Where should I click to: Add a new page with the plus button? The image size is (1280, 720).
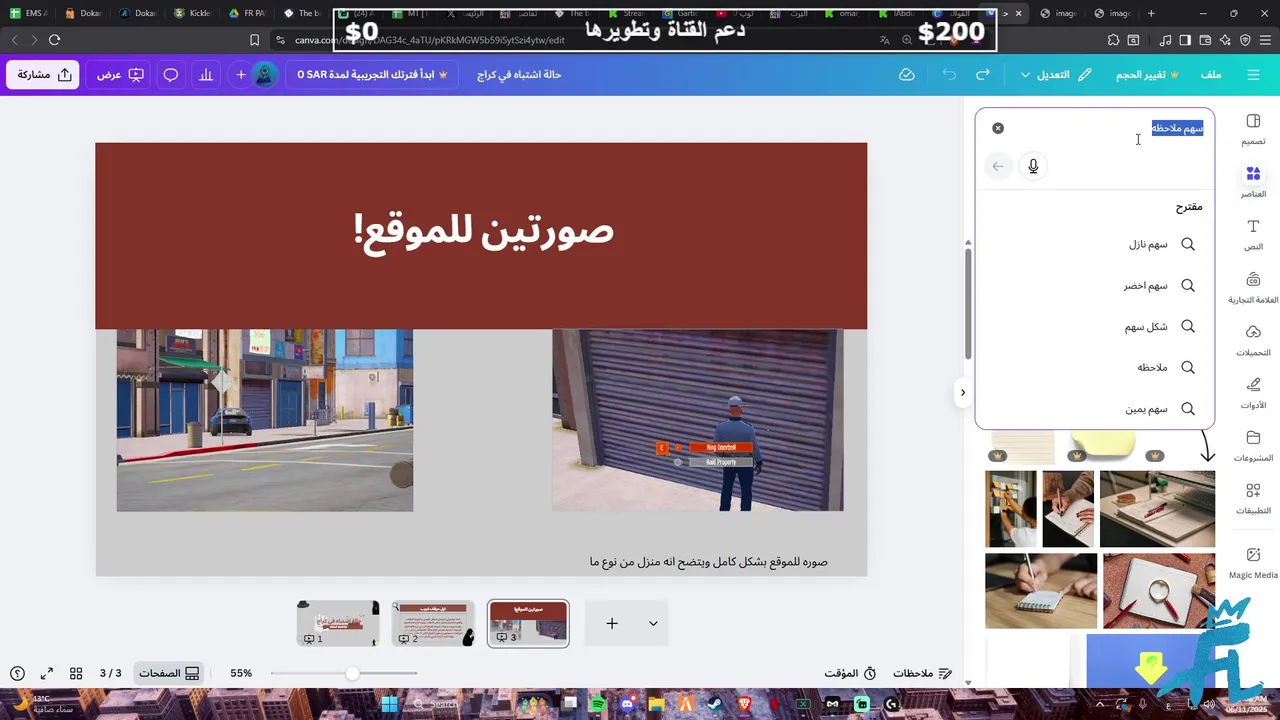612,623
